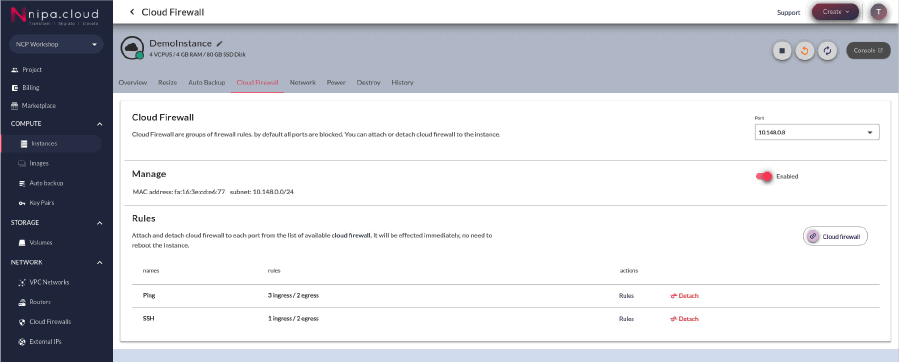
Task: View Rules for the Ping firewall
Action: point(626,295)
